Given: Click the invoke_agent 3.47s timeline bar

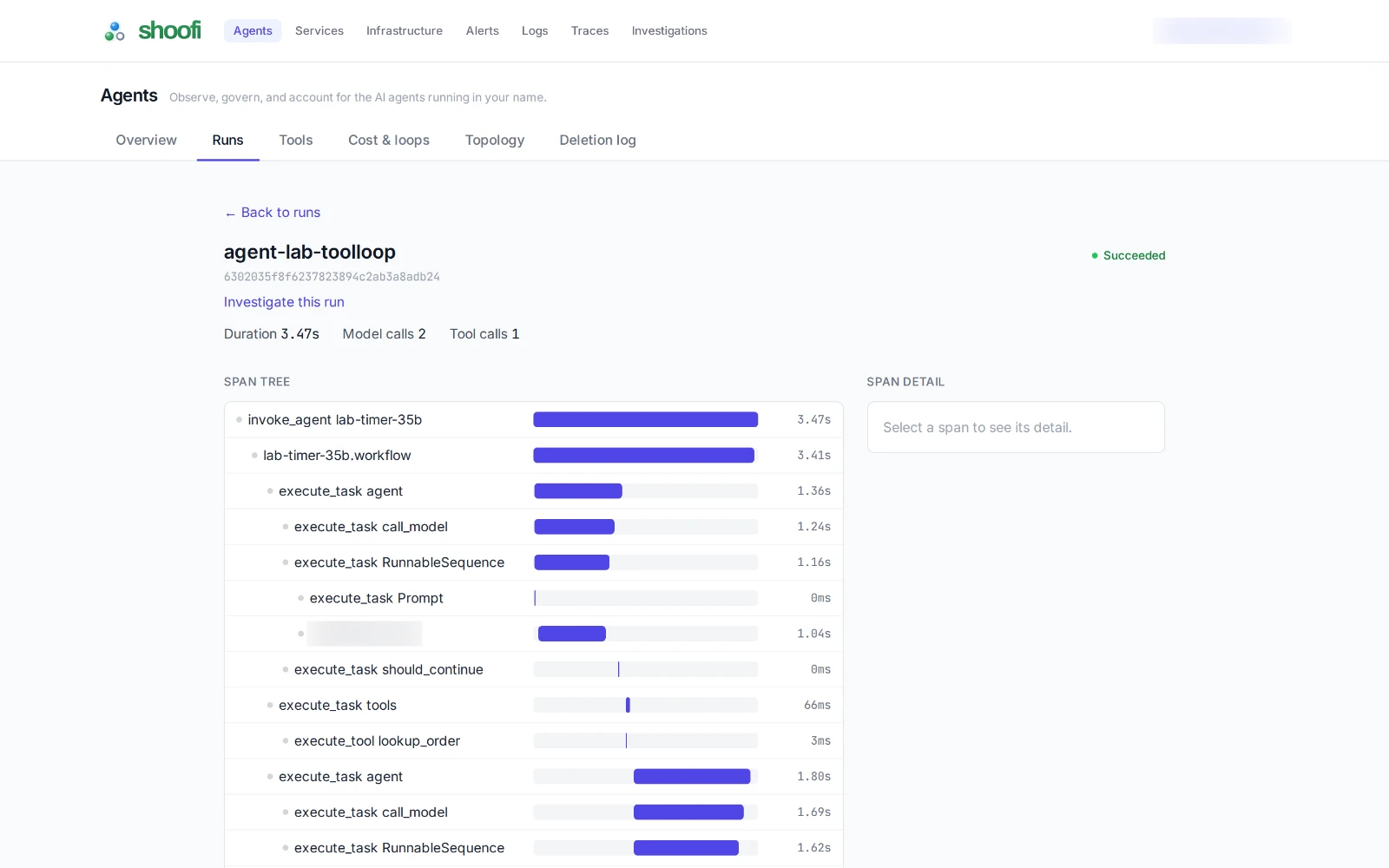Looking at the screenshot, I should click(x=646, y=419).
